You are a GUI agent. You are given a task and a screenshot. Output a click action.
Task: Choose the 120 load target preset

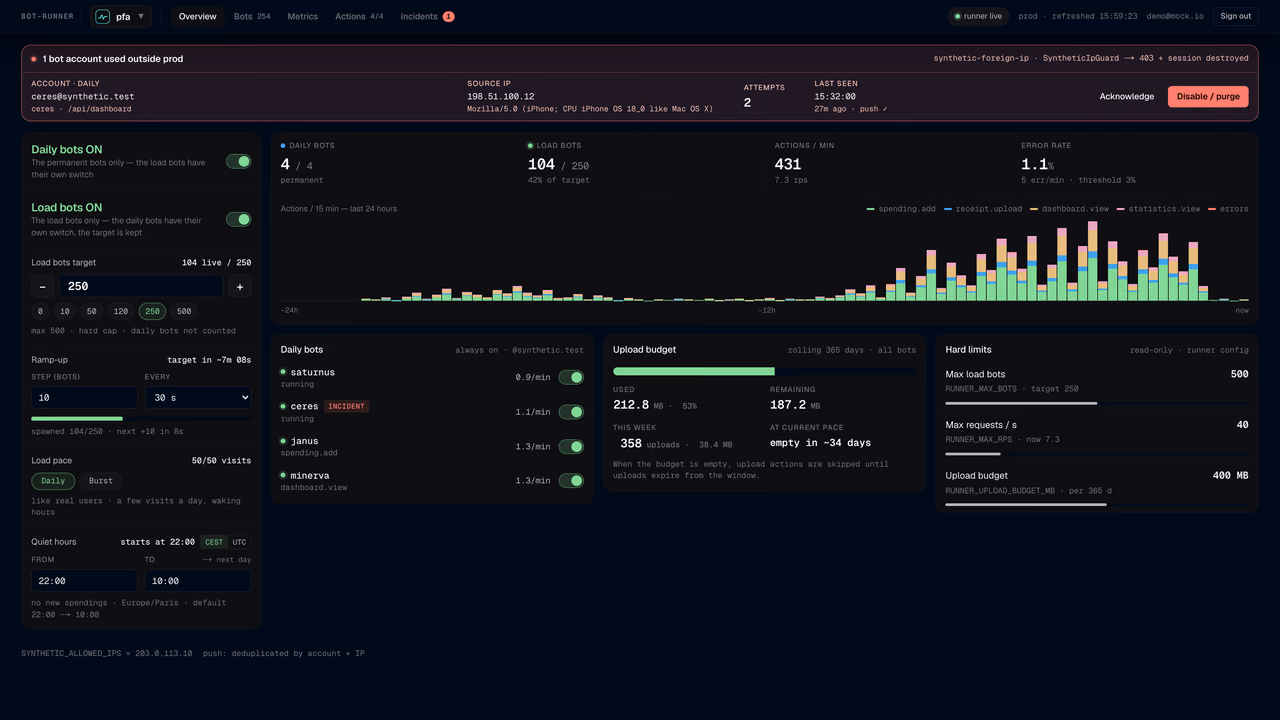(x=121, y=311)
